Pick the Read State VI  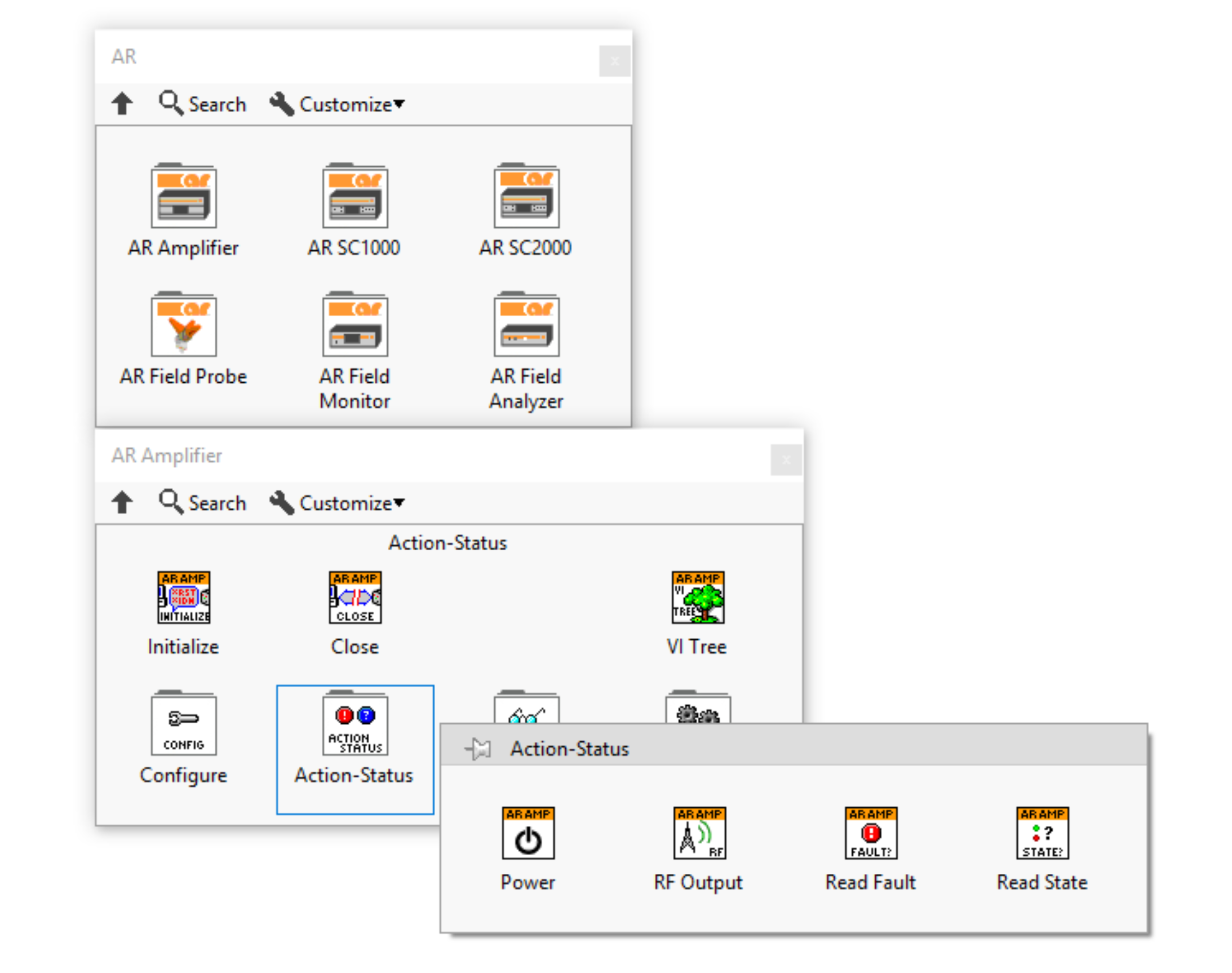1042,832
